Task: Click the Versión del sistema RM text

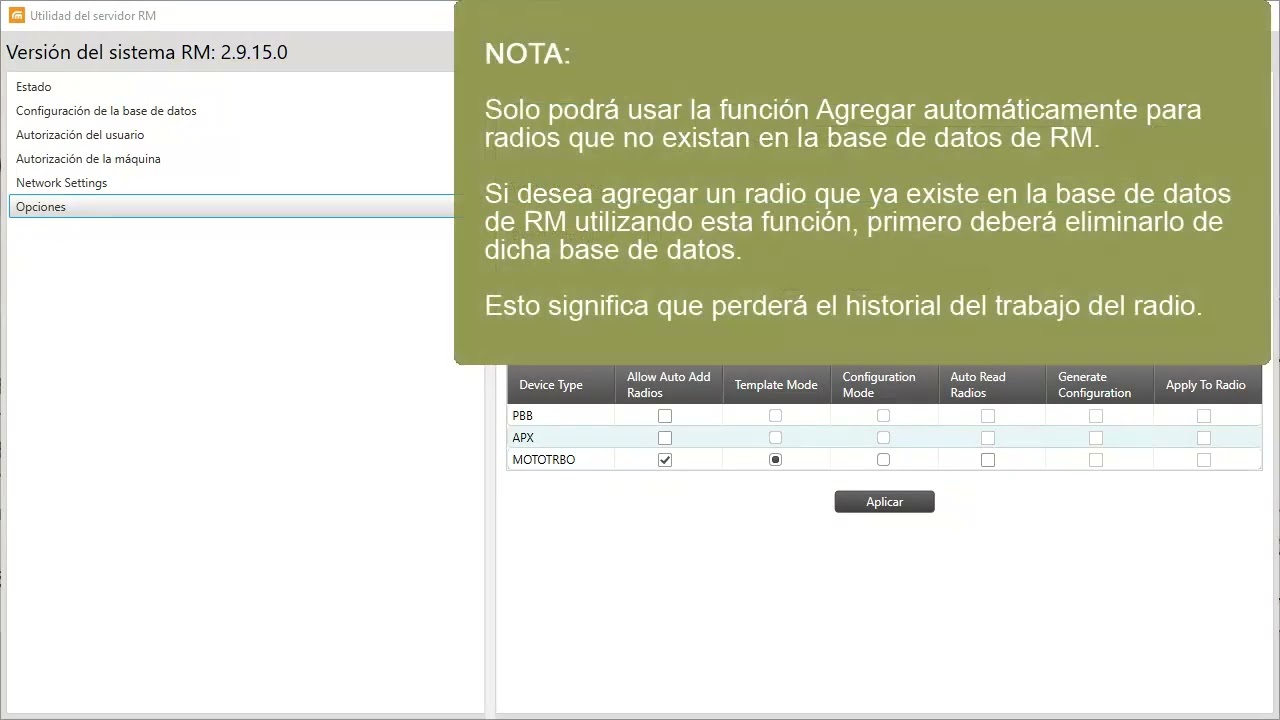Action: [x=147, y=52]
